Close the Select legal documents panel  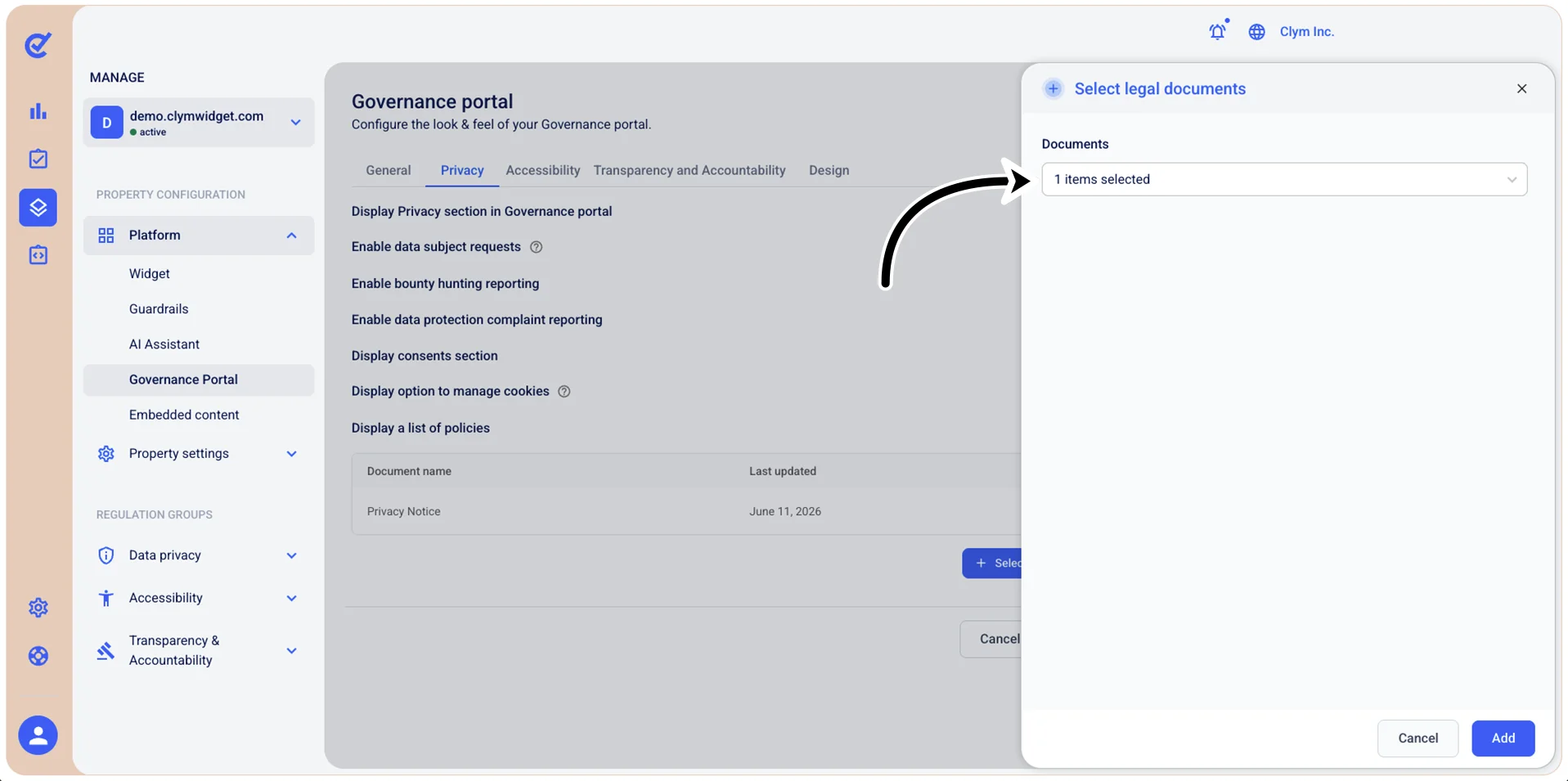click(1522, 88)
